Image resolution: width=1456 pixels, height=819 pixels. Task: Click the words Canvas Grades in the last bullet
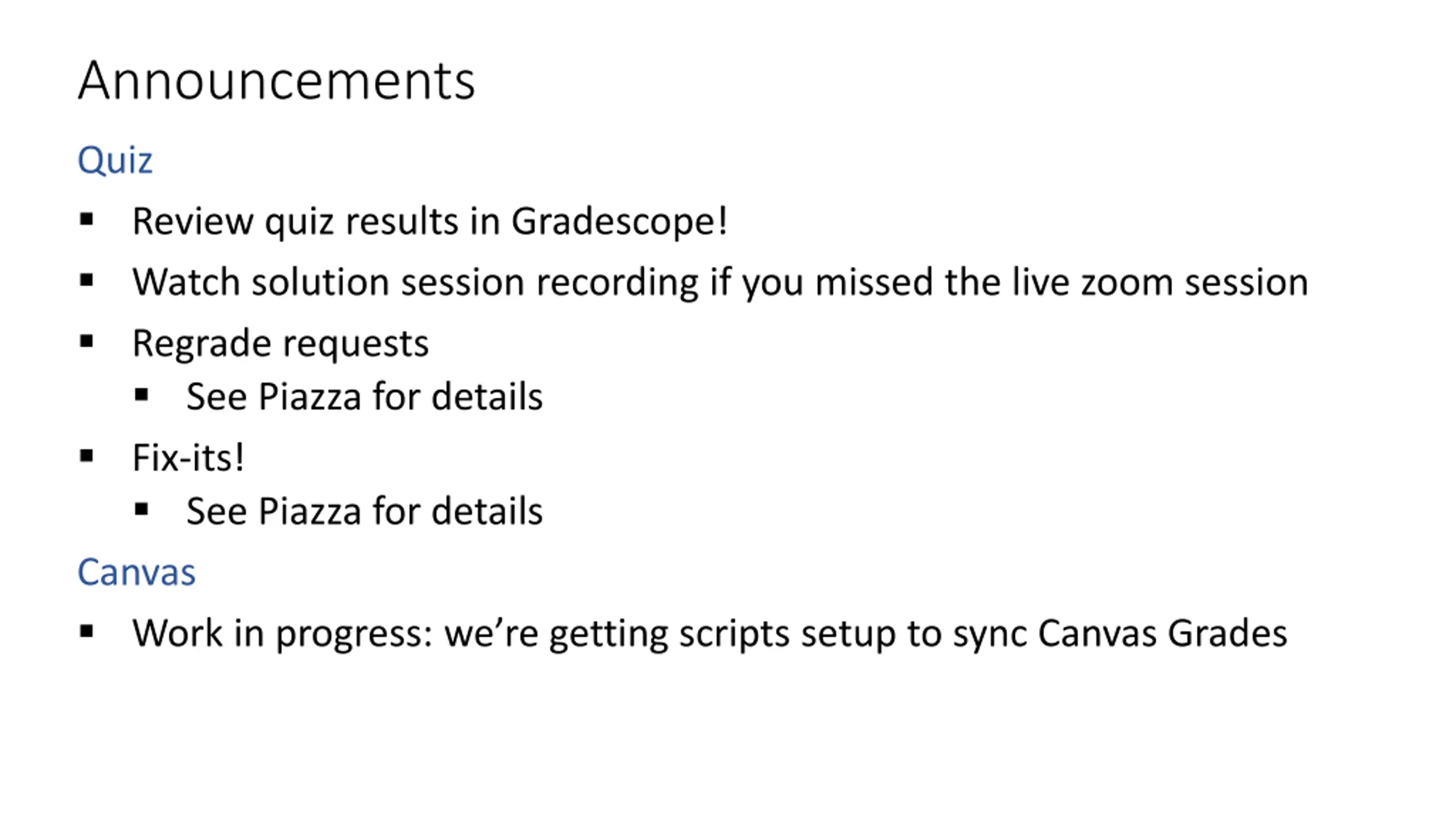coord(1163,633)
